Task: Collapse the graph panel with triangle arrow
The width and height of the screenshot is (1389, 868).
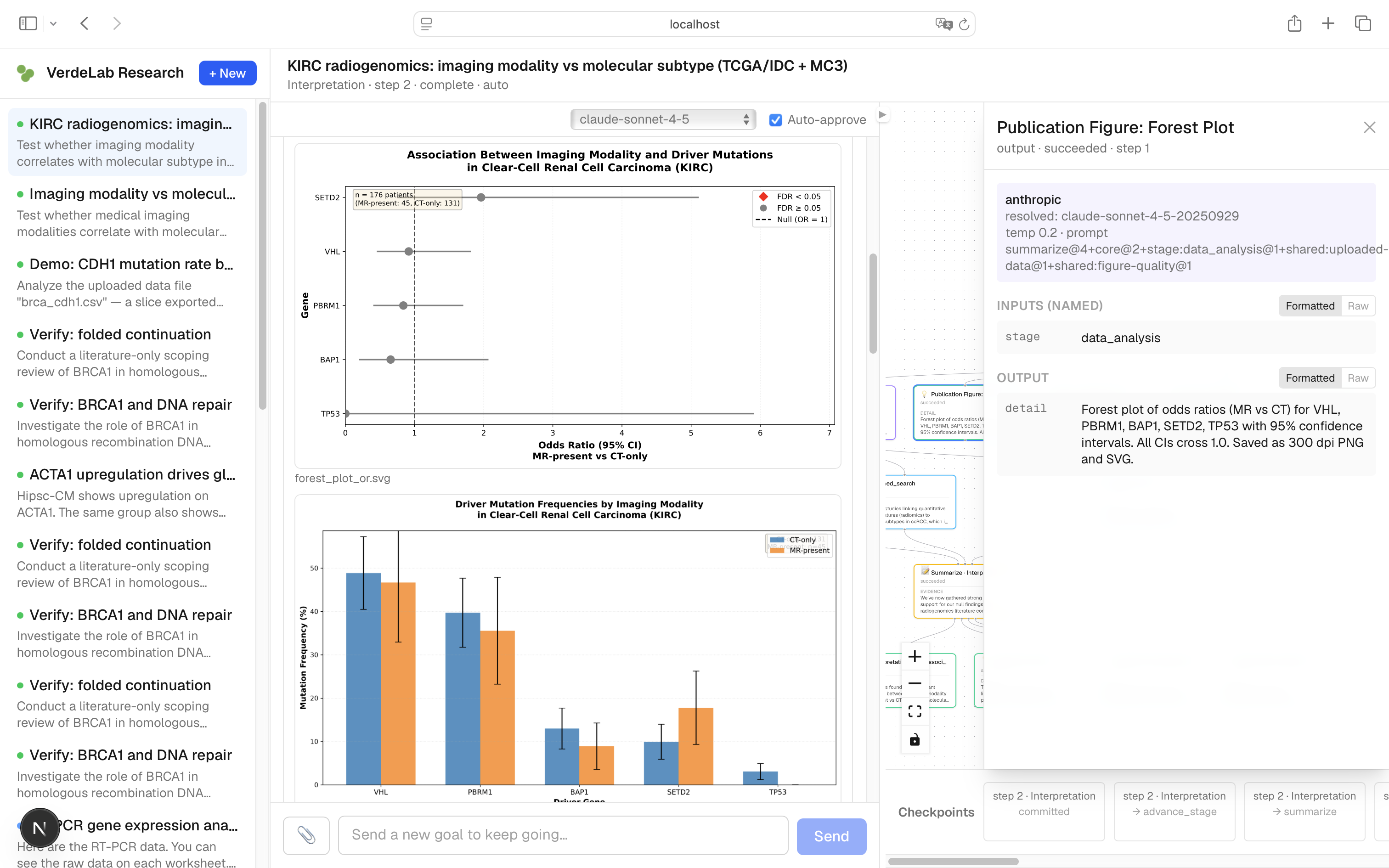Action: 883,115
